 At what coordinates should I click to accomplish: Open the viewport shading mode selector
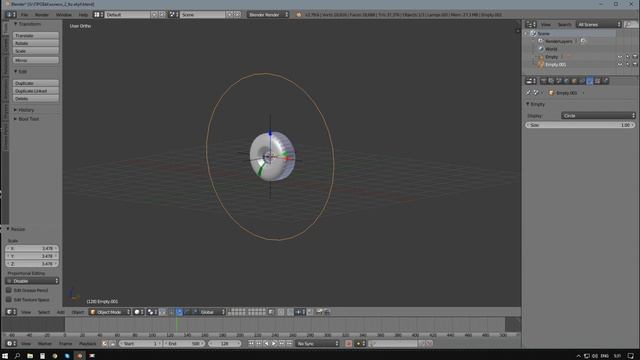139,312
